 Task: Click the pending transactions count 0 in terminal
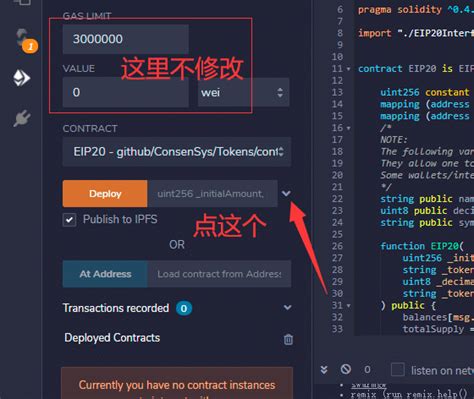click(x=367, y=369)
